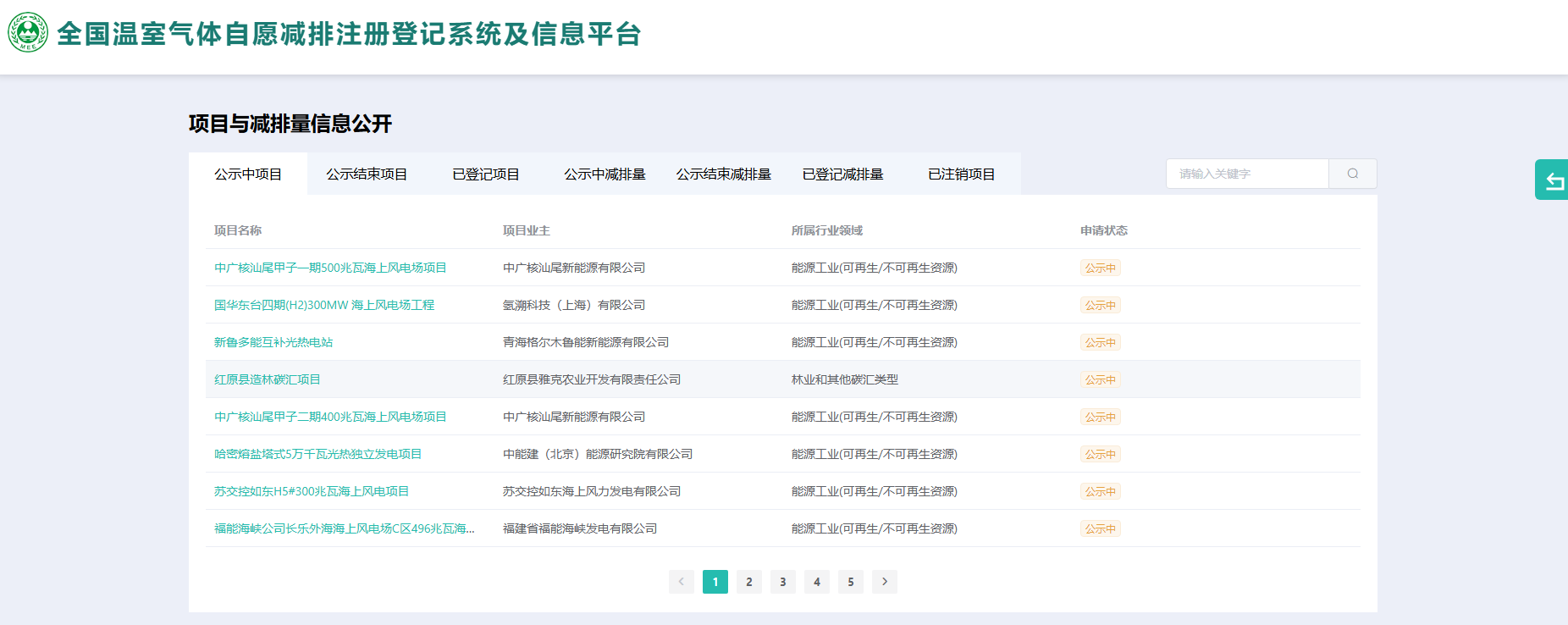Focus the 请输入关键字 search field
1568x625 pixels.
[1247, 174]
